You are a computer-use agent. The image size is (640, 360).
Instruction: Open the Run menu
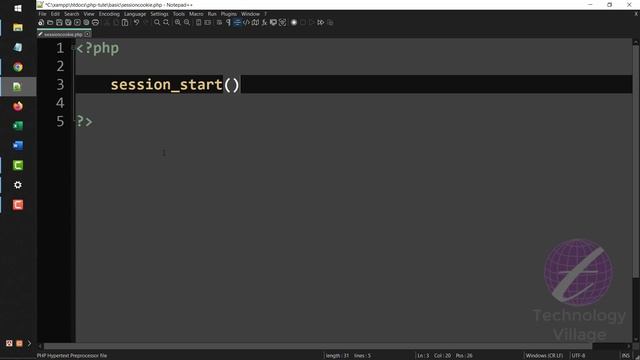click(x=212, y=14)
